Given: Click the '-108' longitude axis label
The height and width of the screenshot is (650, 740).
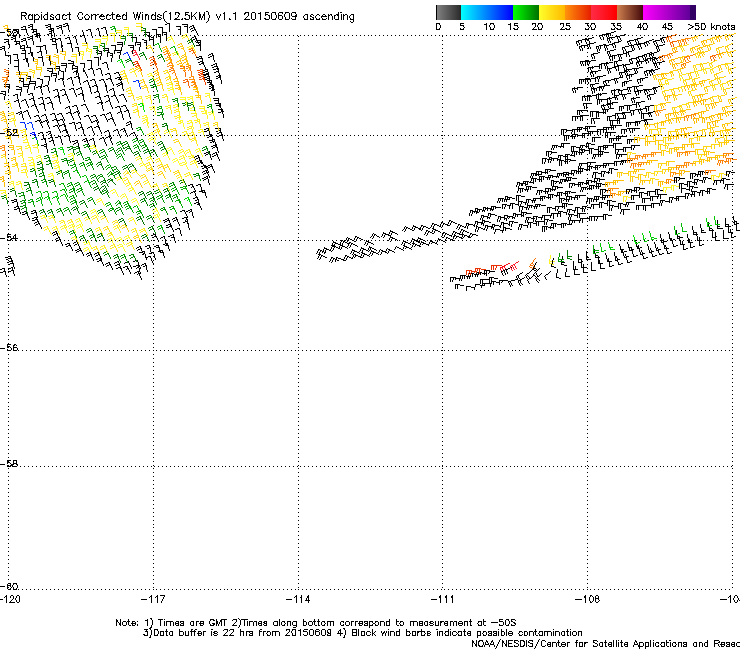Looking at the screenshot, I should [x=588, y=599].
